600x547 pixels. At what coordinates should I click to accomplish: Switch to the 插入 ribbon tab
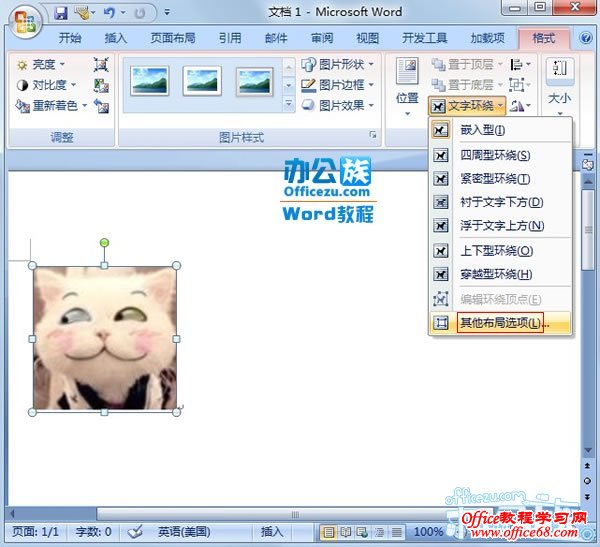tap(116, 38)
